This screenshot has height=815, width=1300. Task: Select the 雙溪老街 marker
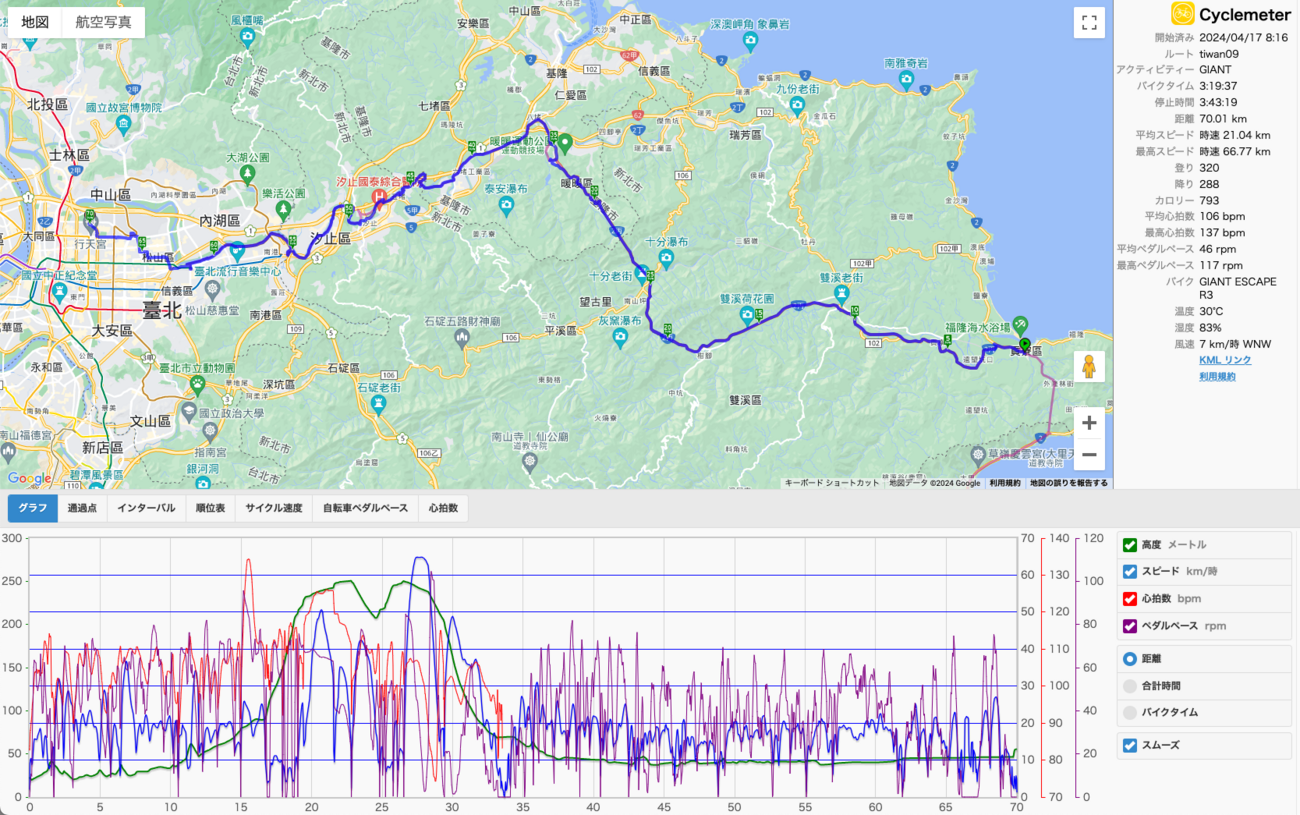click(x=842, y=293)
